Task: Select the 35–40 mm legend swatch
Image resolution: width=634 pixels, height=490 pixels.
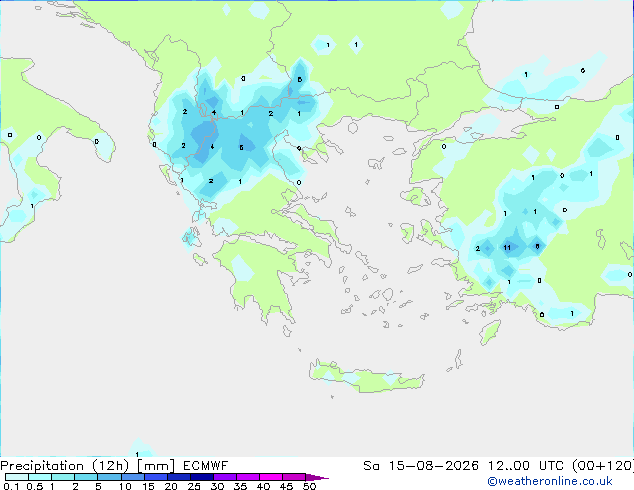Action: click(x=248, y=477)
